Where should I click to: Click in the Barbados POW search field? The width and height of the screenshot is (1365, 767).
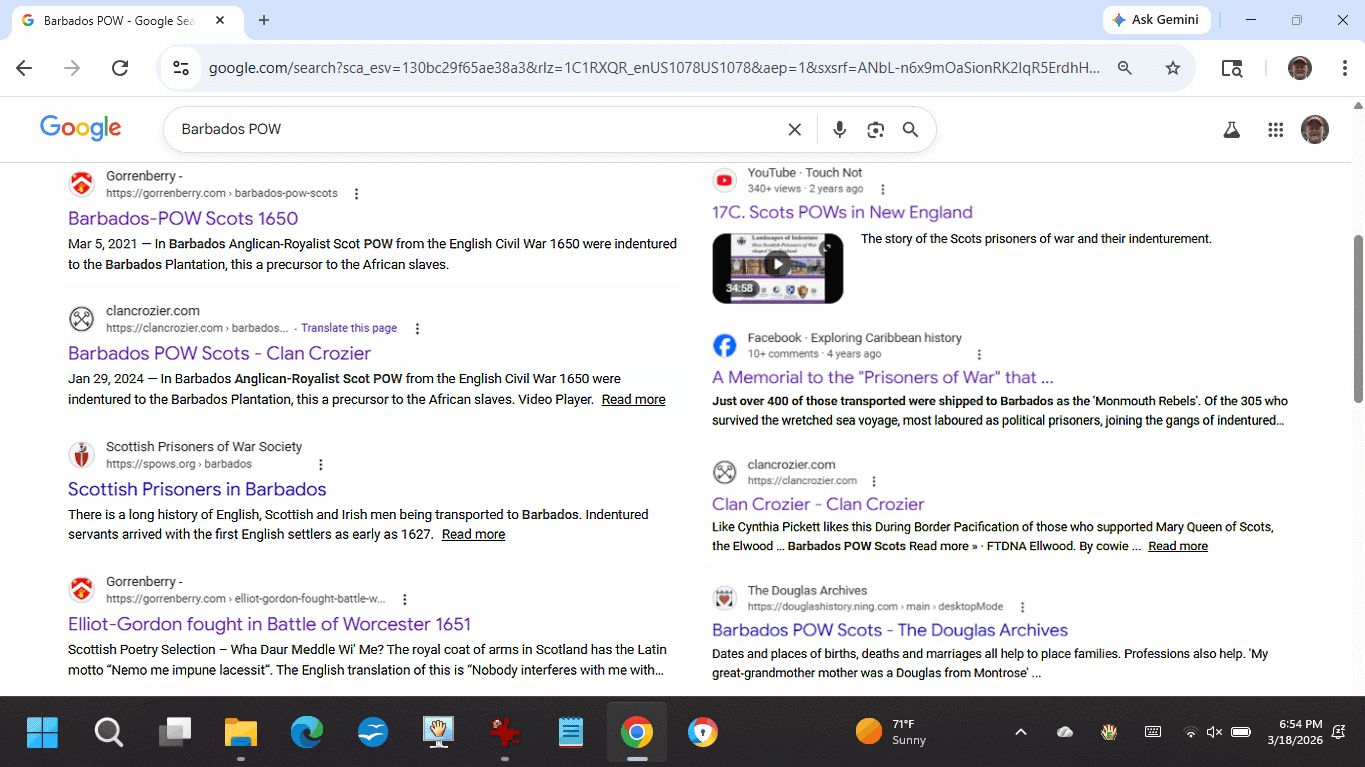click(470, 129)
